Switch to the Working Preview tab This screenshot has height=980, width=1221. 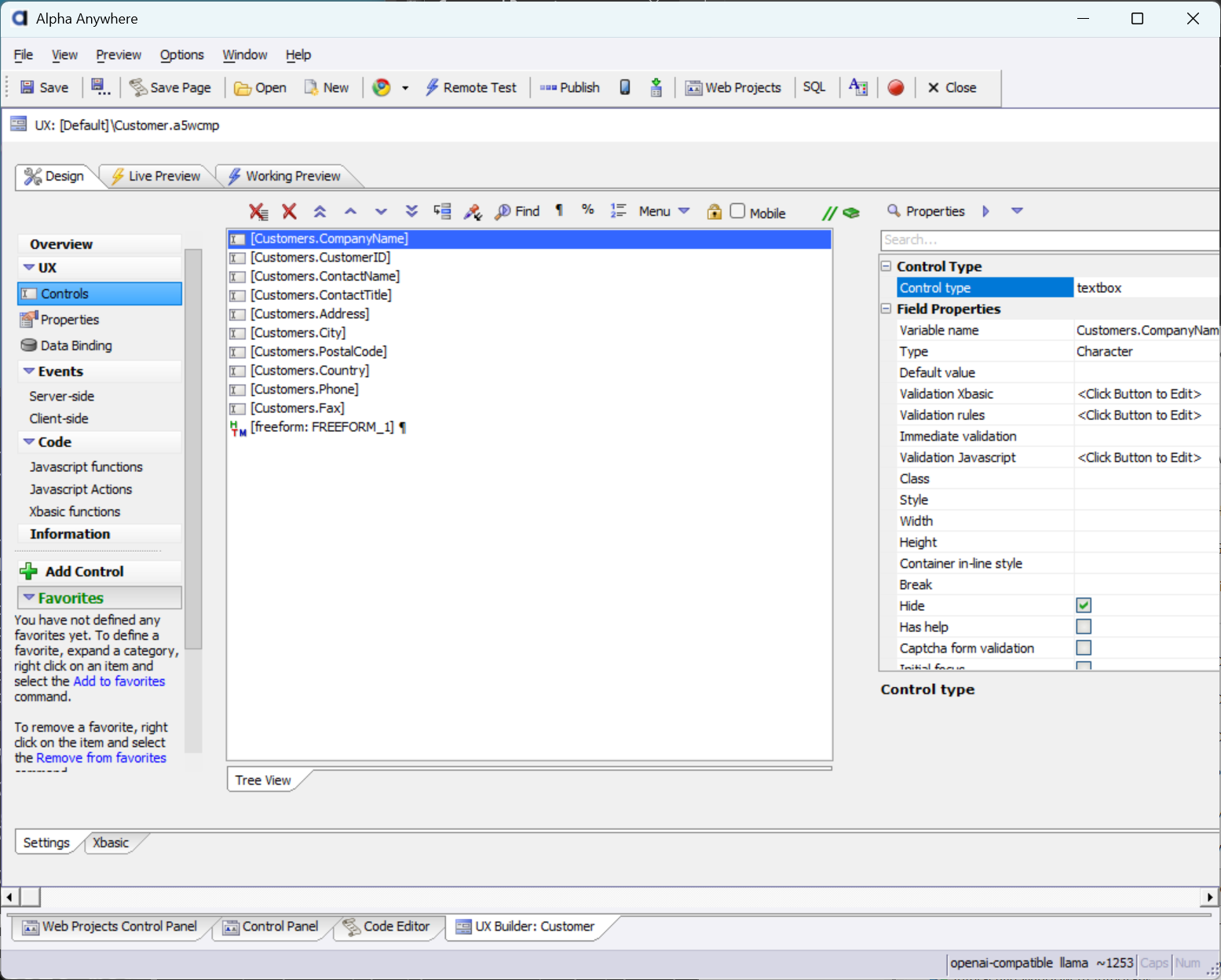[284, 176]
